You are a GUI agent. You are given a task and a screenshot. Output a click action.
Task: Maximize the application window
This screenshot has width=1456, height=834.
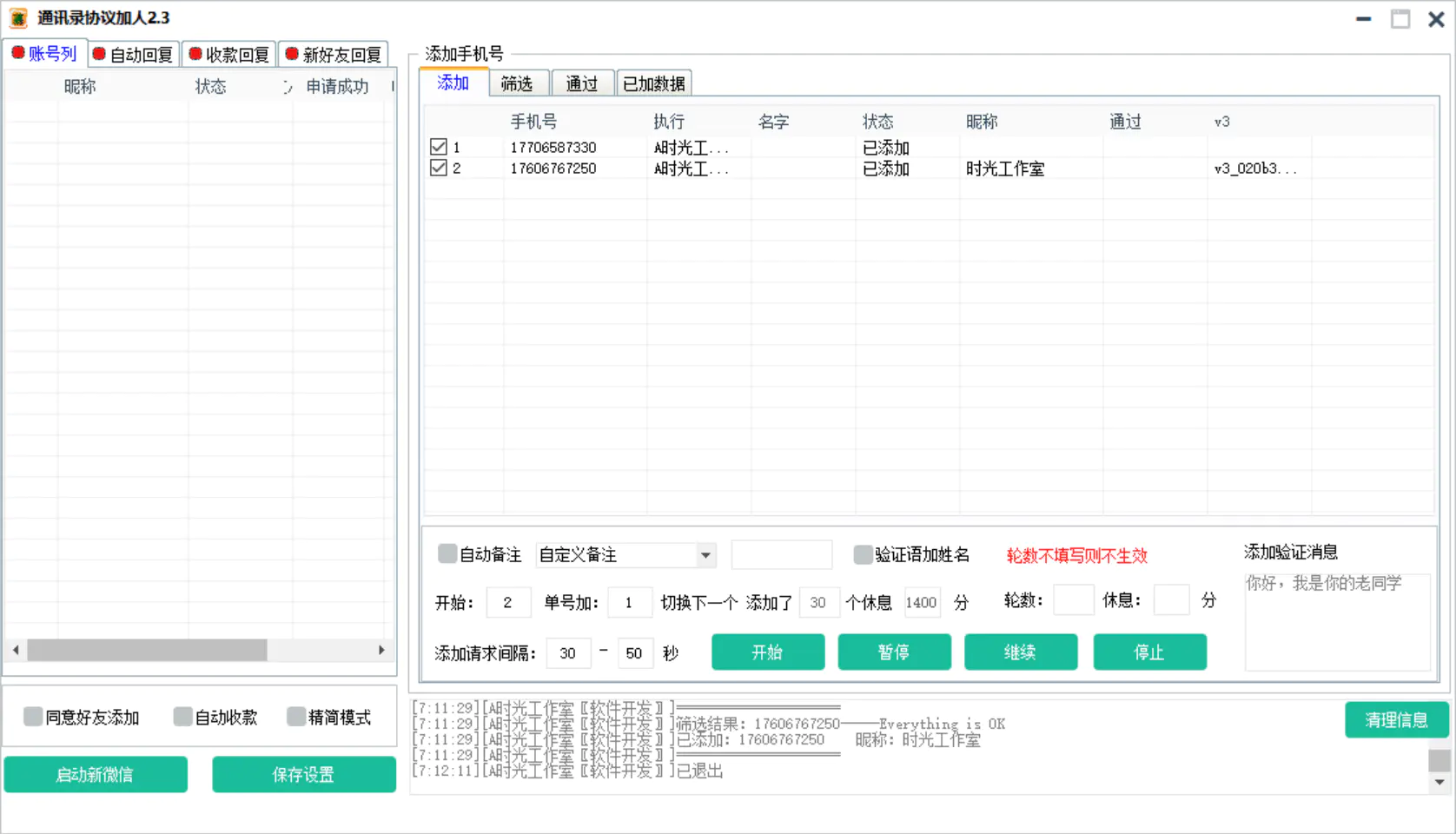1400,19
